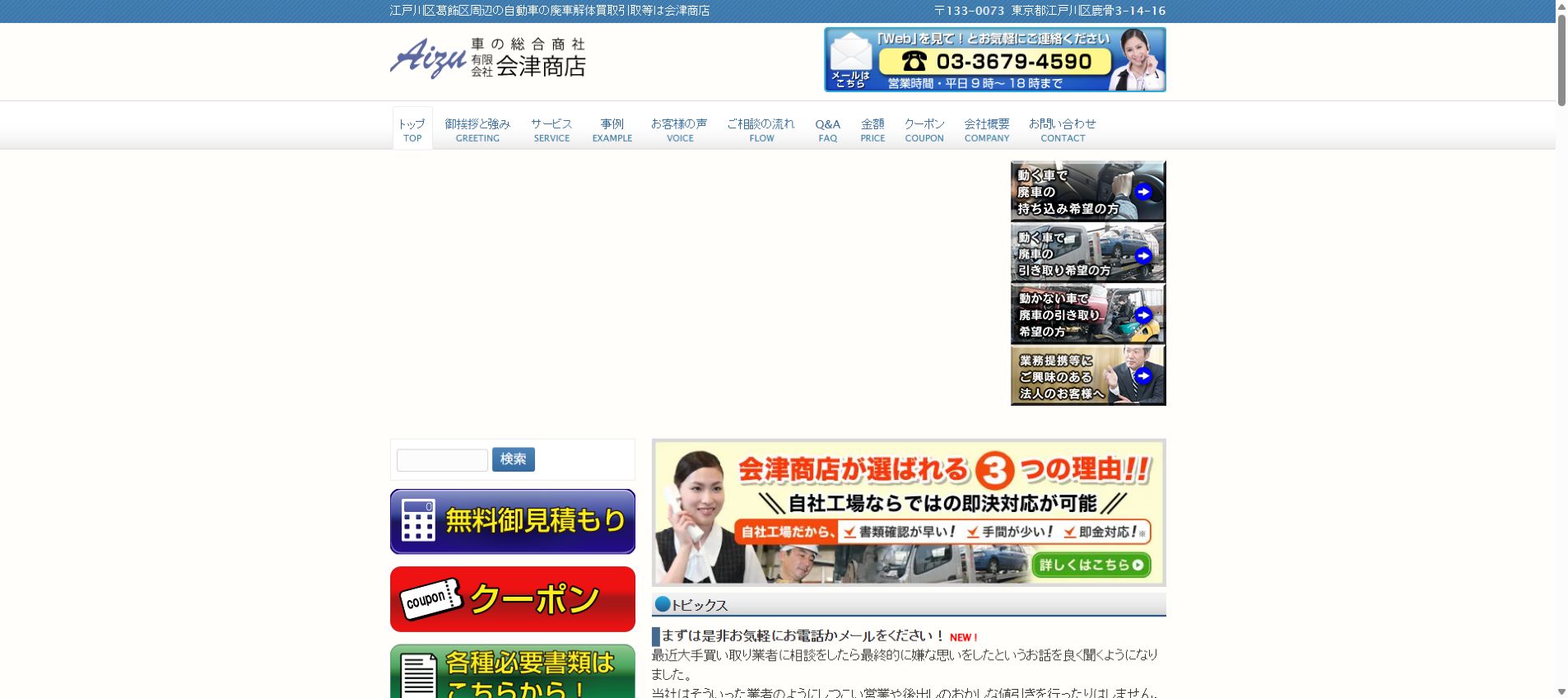Open the 御挨拶と強み GREETING menu item
This screenshot has height=698, width=1568.
[x=477, y=129]
